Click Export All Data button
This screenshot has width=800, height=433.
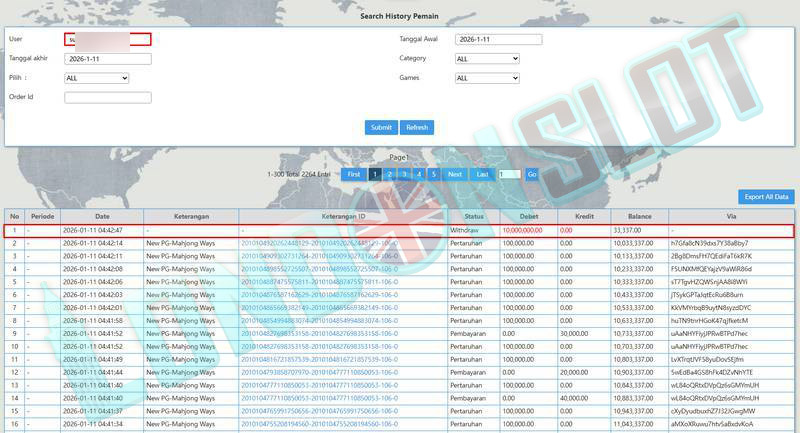pos(767,197)
